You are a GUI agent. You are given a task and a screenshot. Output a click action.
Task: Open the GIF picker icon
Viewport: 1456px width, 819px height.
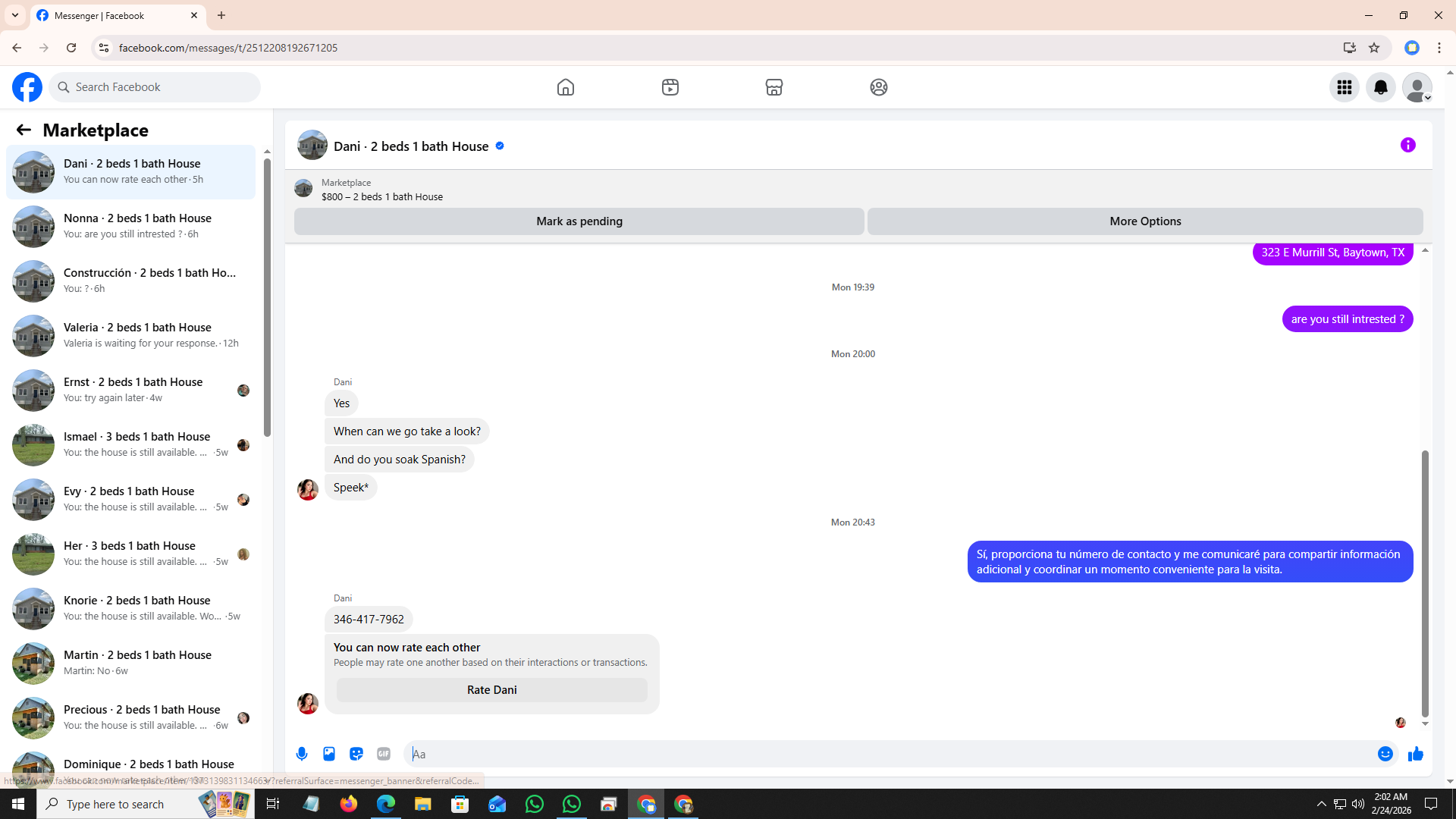click(384, 754)
